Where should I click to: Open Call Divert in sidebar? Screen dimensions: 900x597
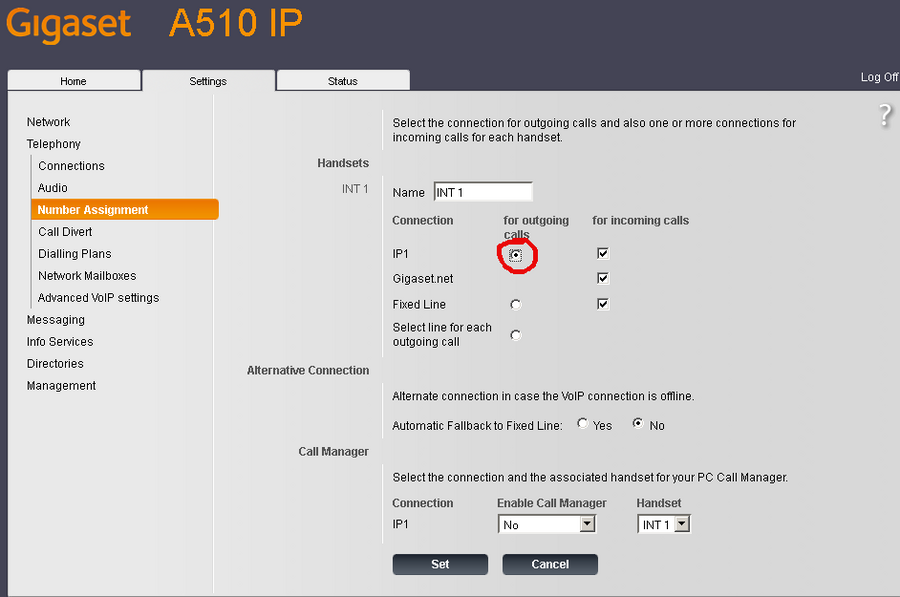(x=65, y=232)
